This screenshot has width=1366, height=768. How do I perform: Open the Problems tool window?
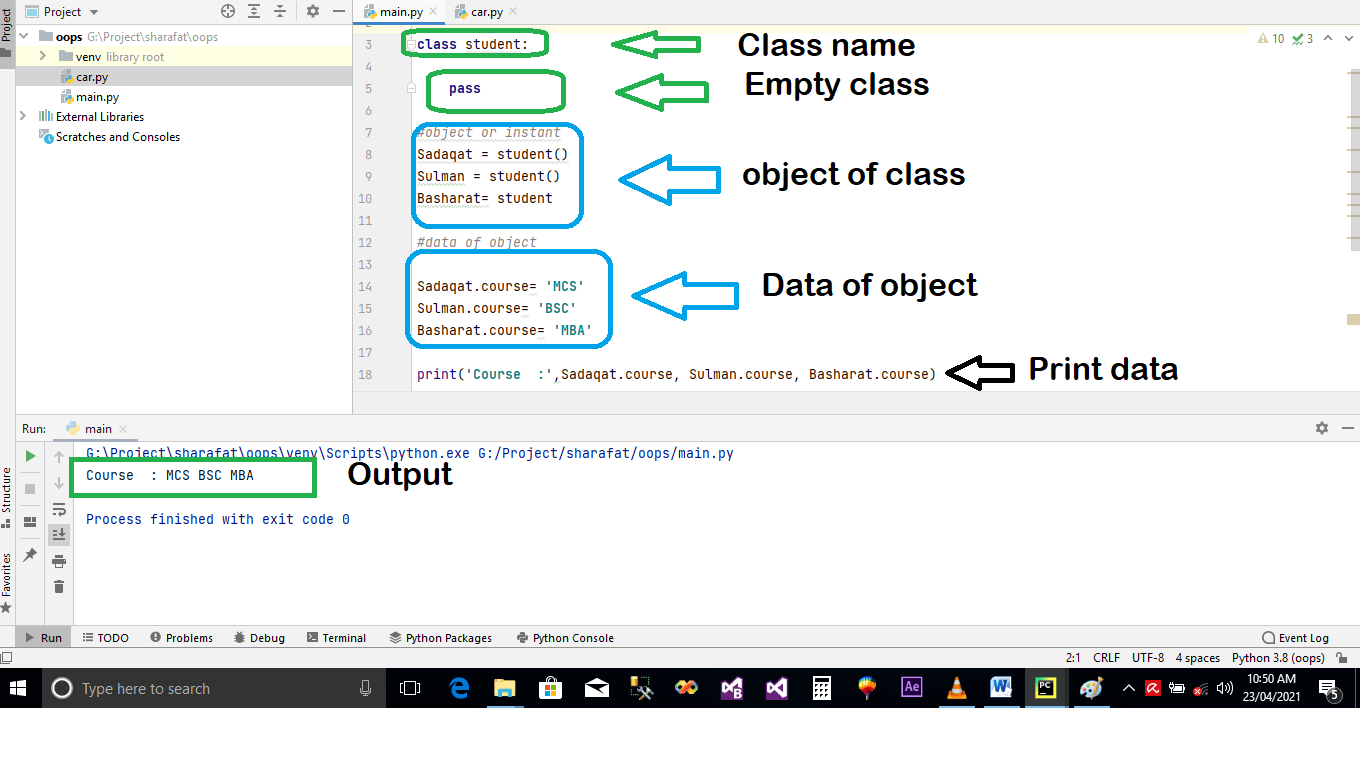182,637
